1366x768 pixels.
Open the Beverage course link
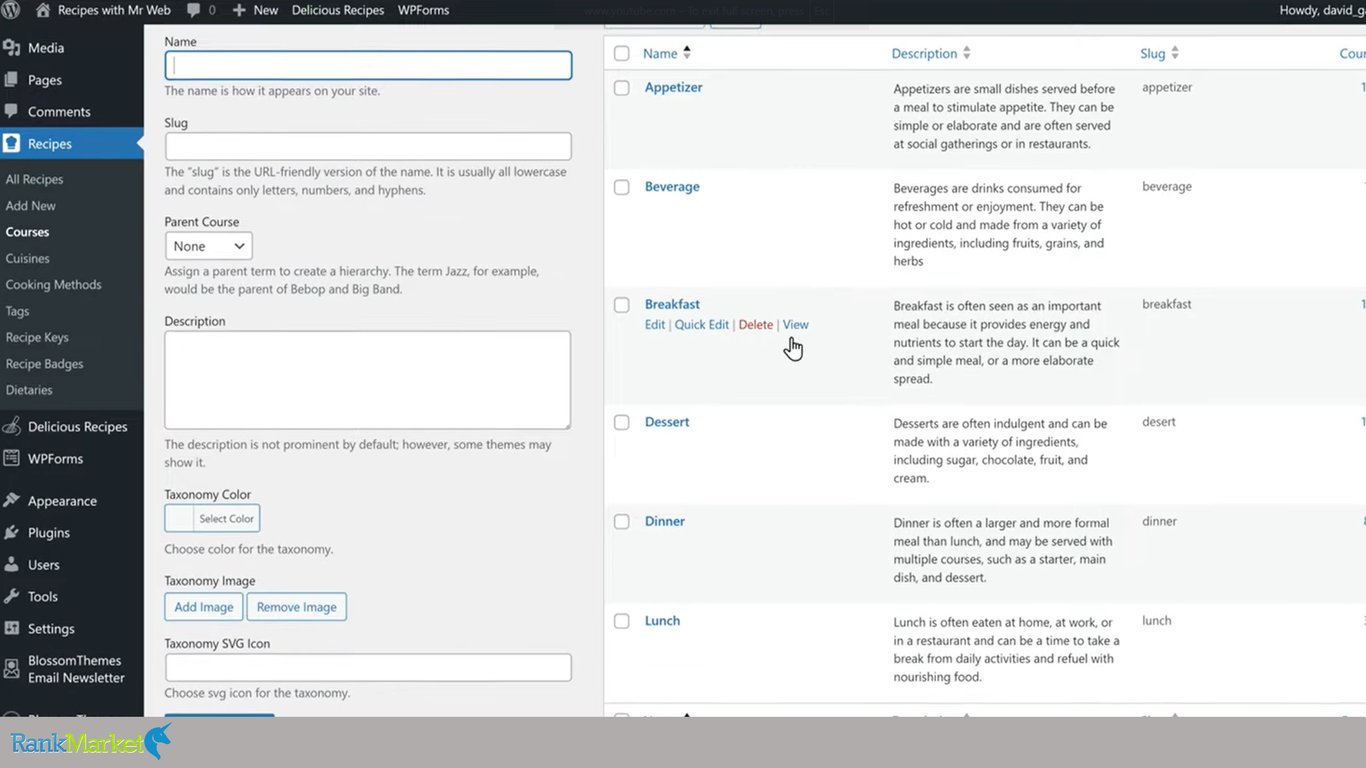click(672, 186)
